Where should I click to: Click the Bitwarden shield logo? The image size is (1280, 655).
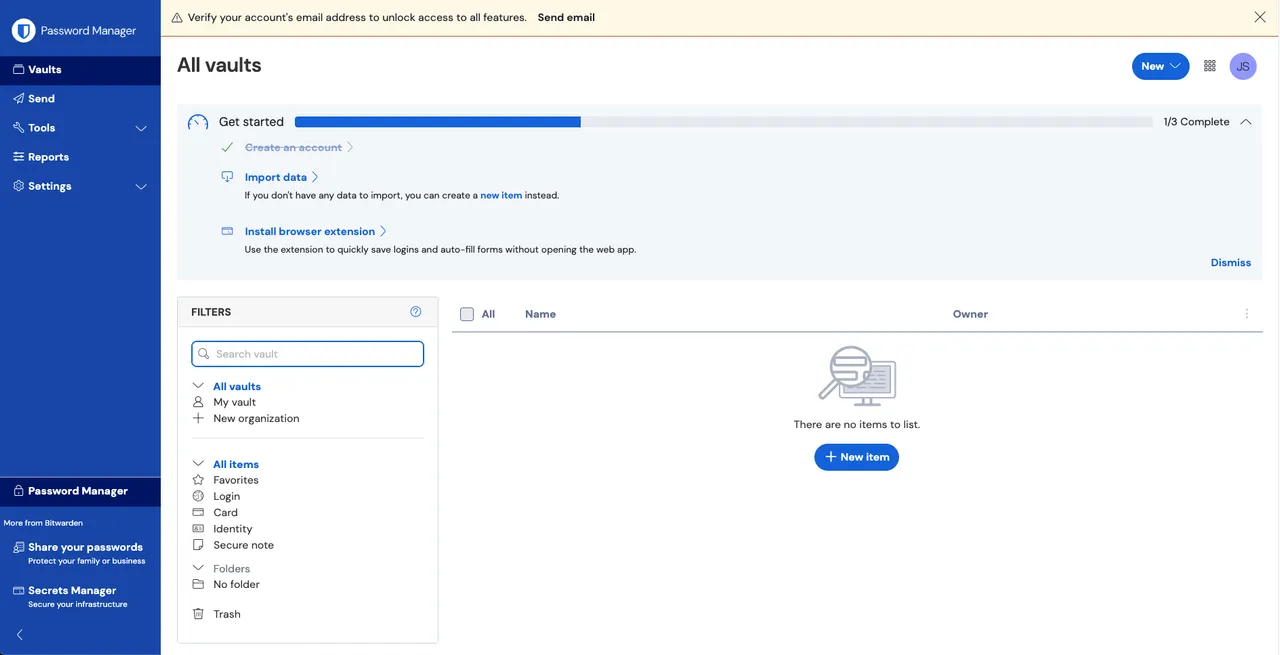(x=24, y=31)
